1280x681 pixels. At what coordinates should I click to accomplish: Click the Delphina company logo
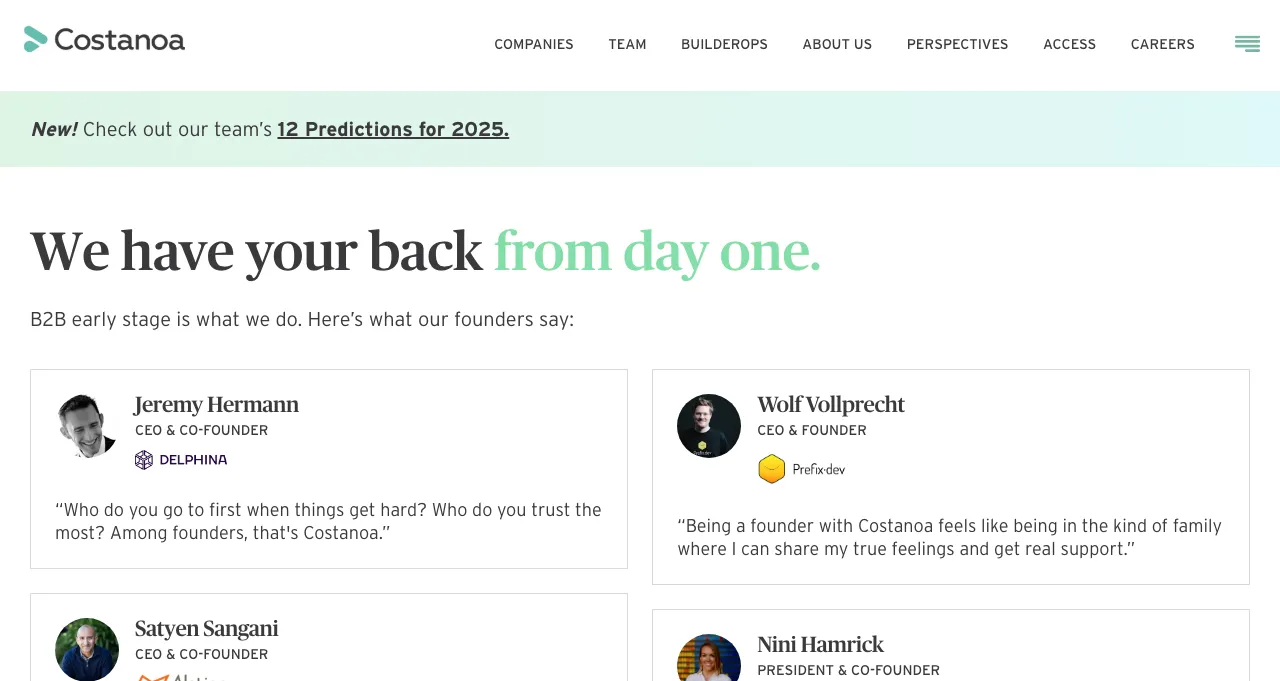click(x=181, y=460)
